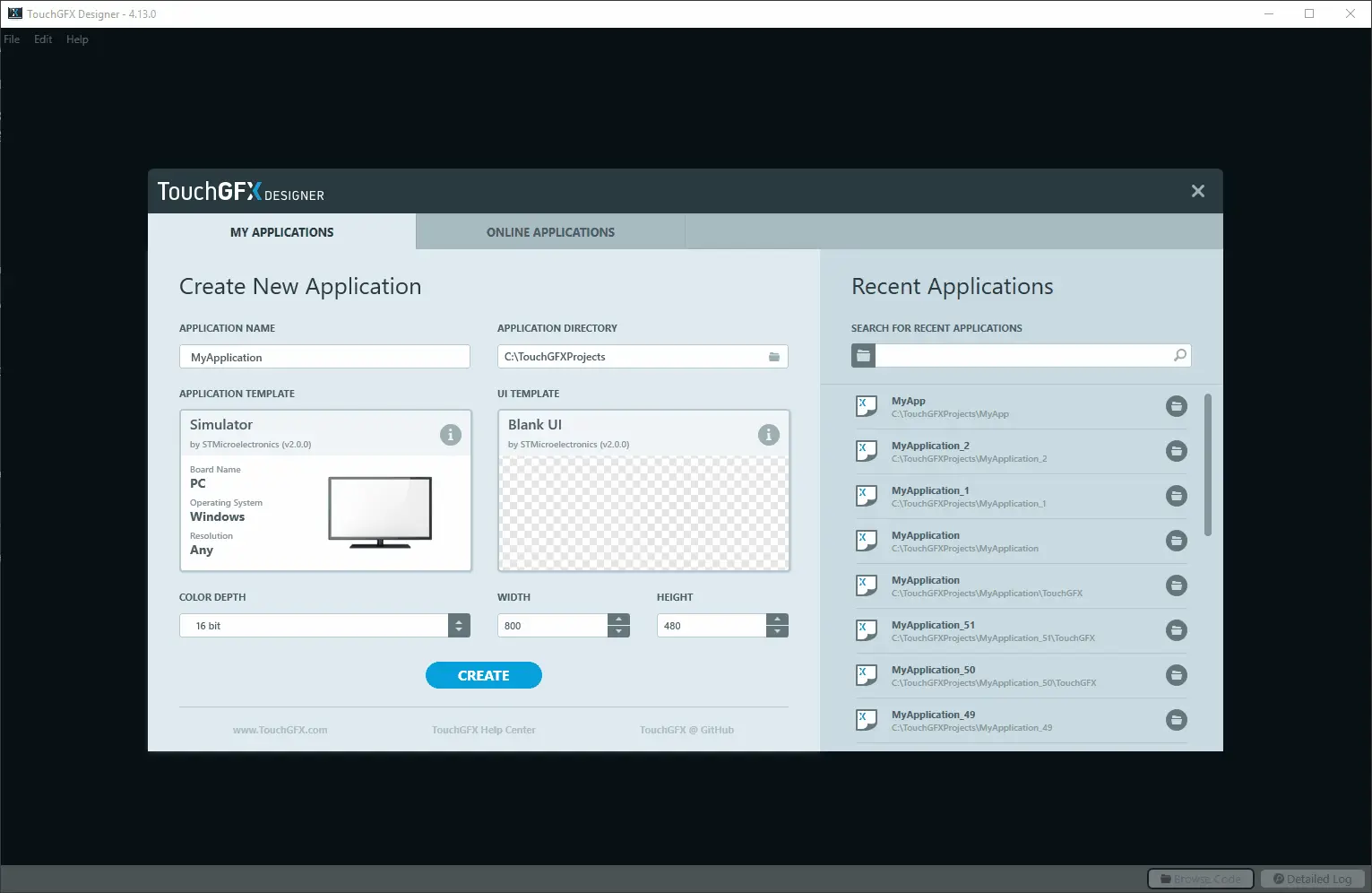Click the MyApplication_1 project file icon
1372x893 pixels.
click(x=867, y=497)
